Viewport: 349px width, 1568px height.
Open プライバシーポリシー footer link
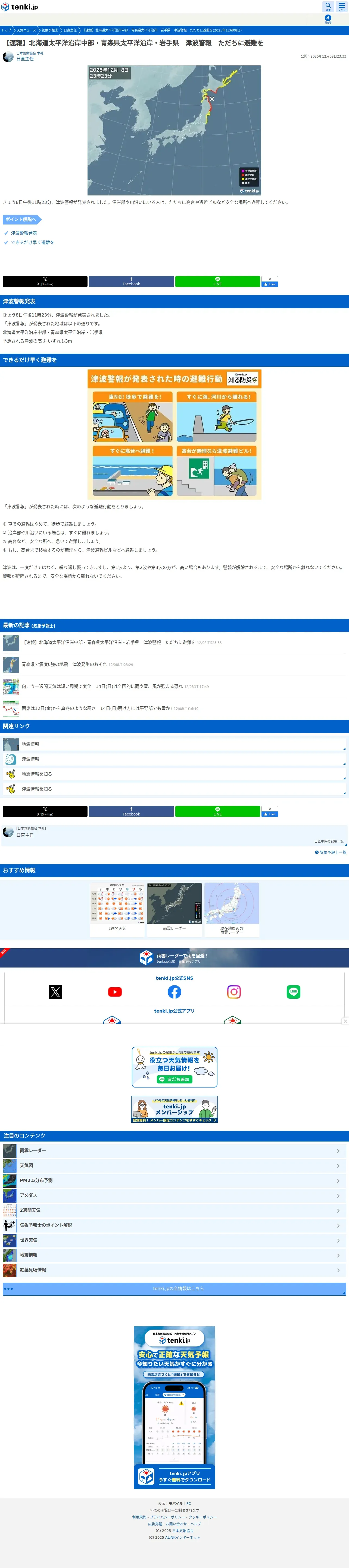click(x=168, y=1517)
